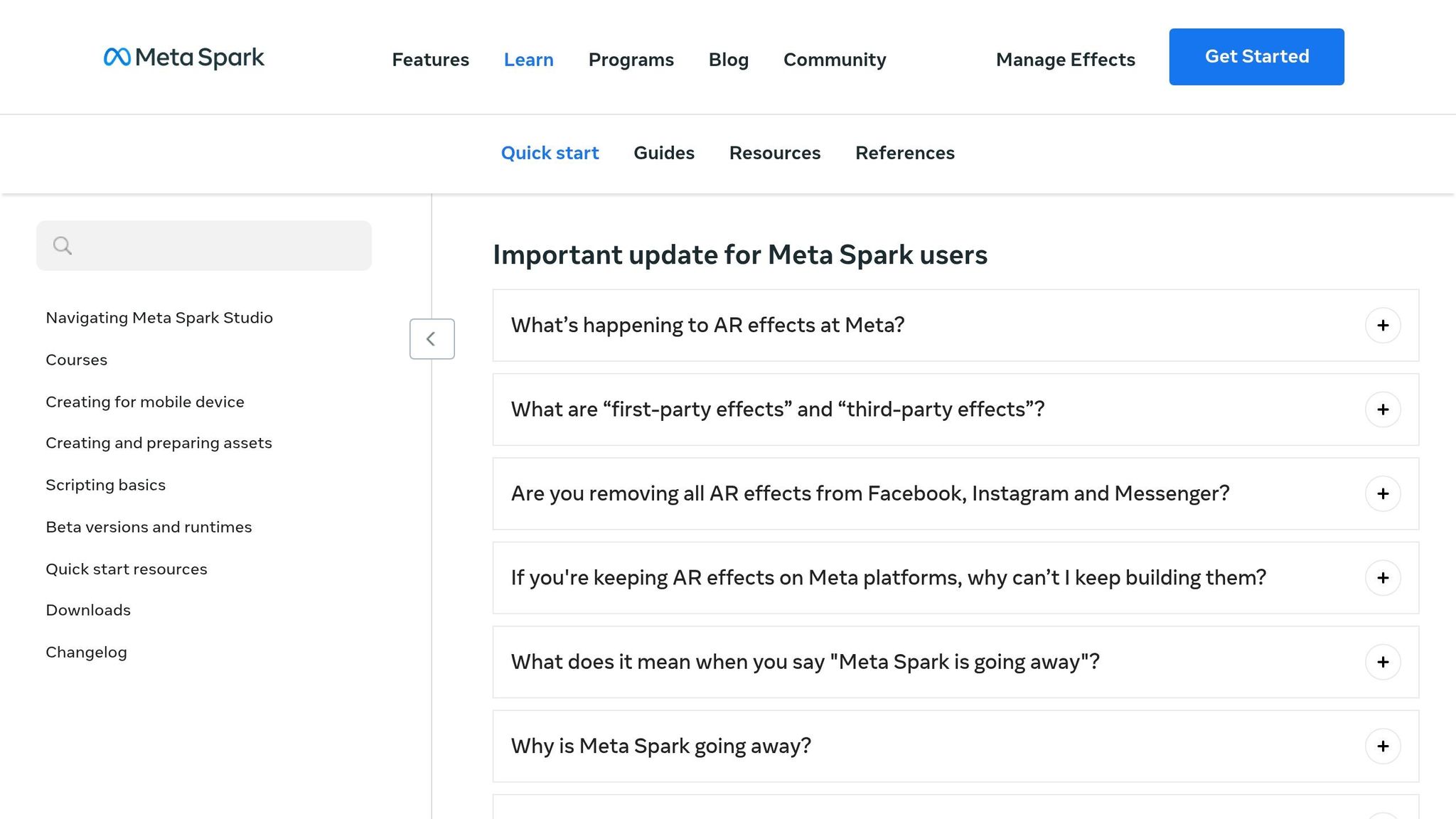Open Manage Effects

coord(1065,60)
